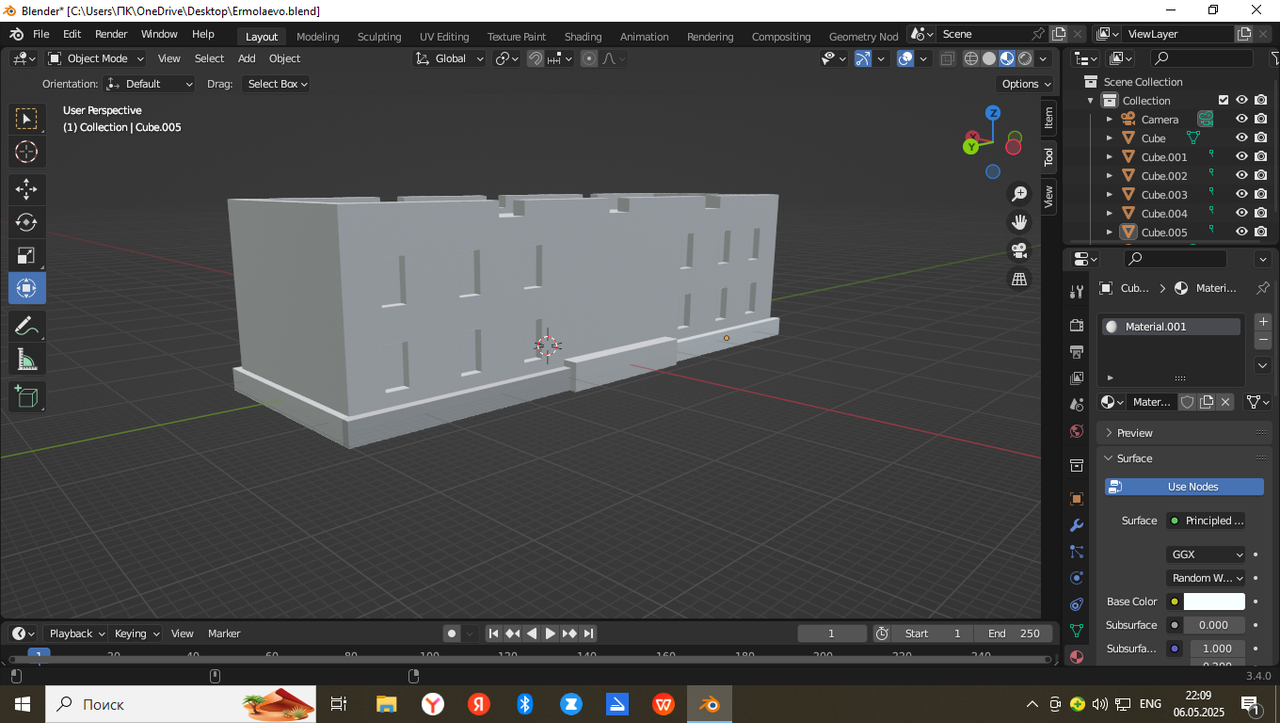Click the Base Color white swatch
This screenshot has height=723, width=1280.
tap(1214, 602)
